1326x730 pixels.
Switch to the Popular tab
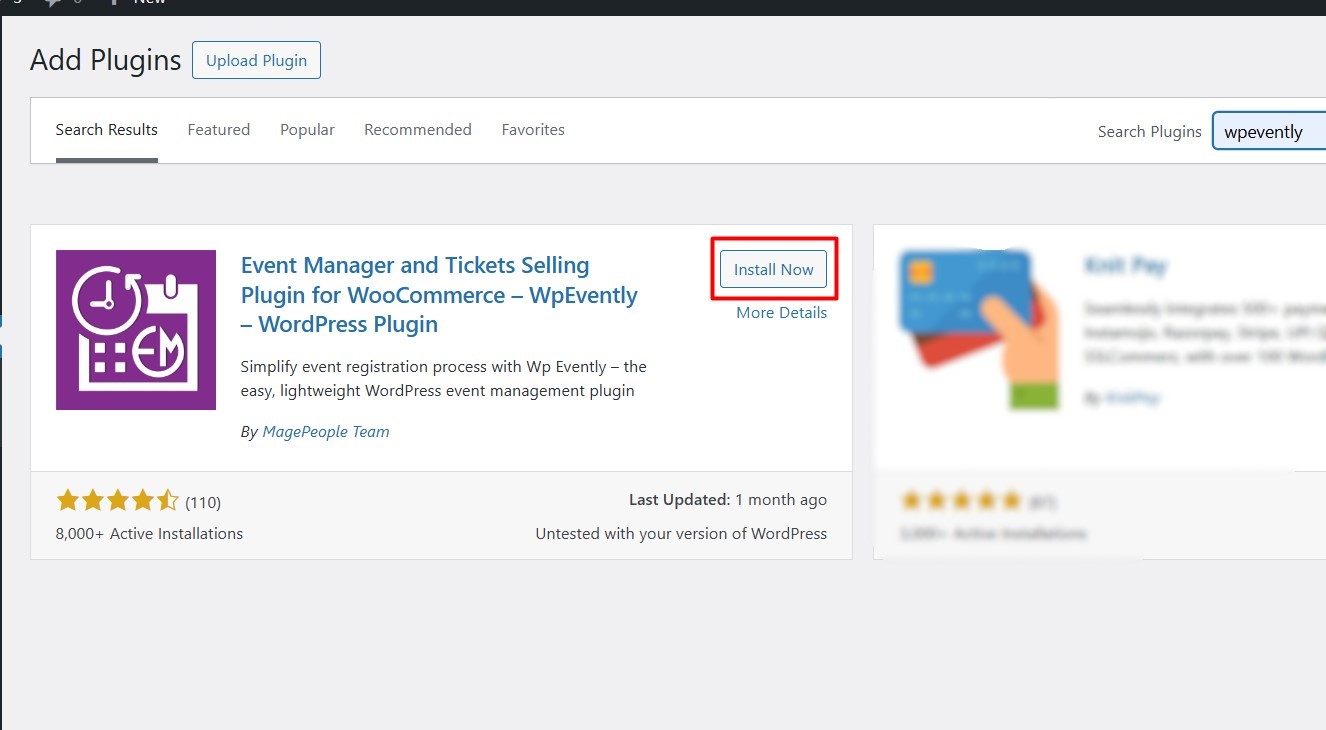pyautogui.click(x=307, y=130)
